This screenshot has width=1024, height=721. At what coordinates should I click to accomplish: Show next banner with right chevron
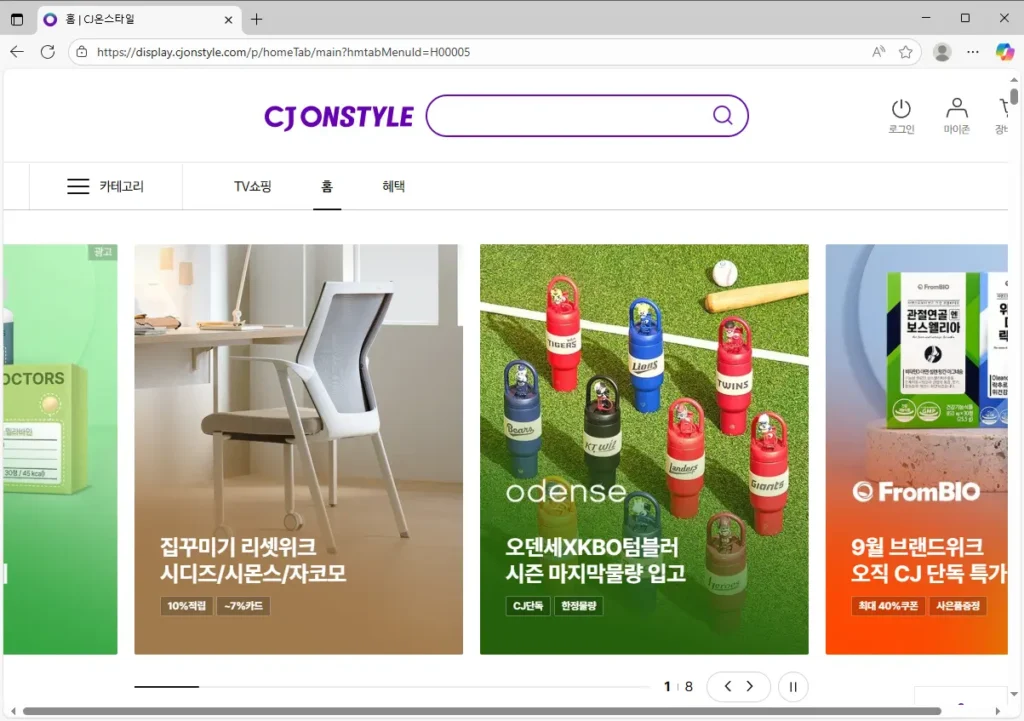(750, 687)
